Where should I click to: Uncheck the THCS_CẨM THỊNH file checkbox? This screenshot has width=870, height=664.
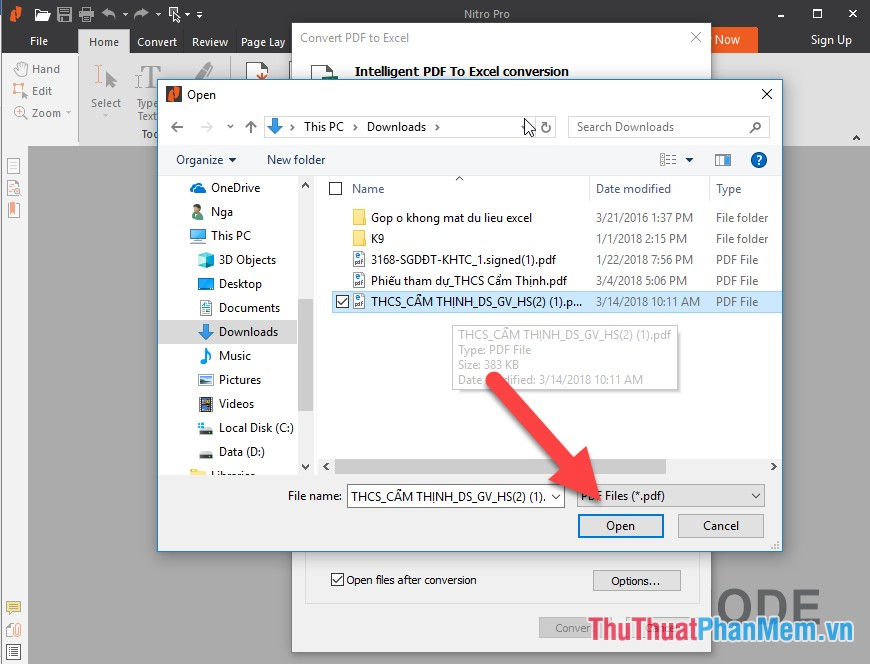(x=342, y=301)
